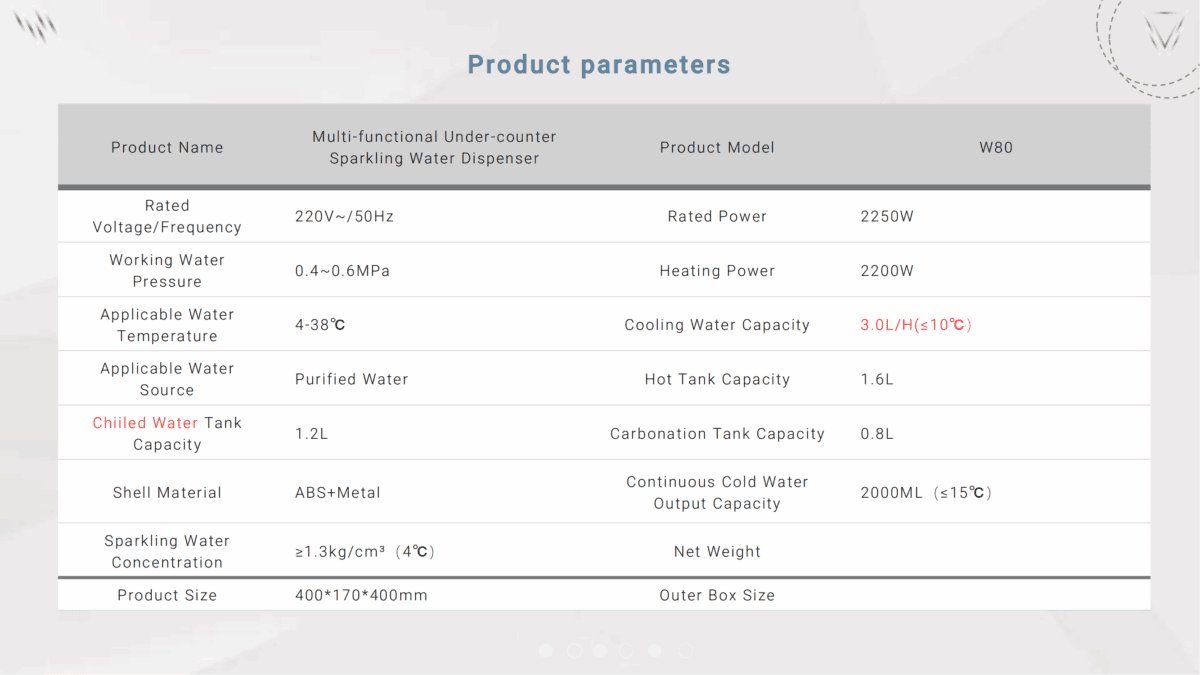Click the 'Rated Power' label

(717, 216)
